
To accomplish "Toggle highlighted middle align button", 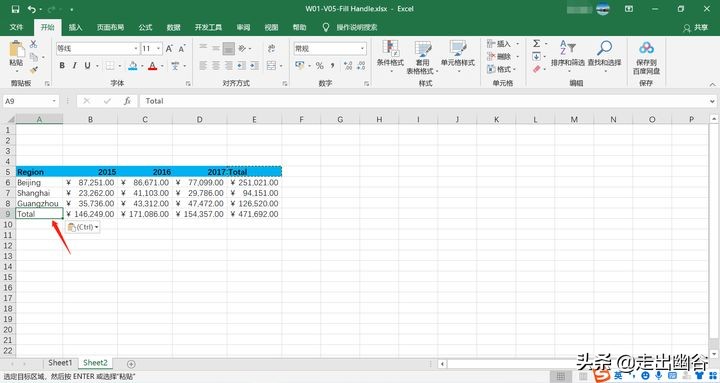I will coord(229,48).
